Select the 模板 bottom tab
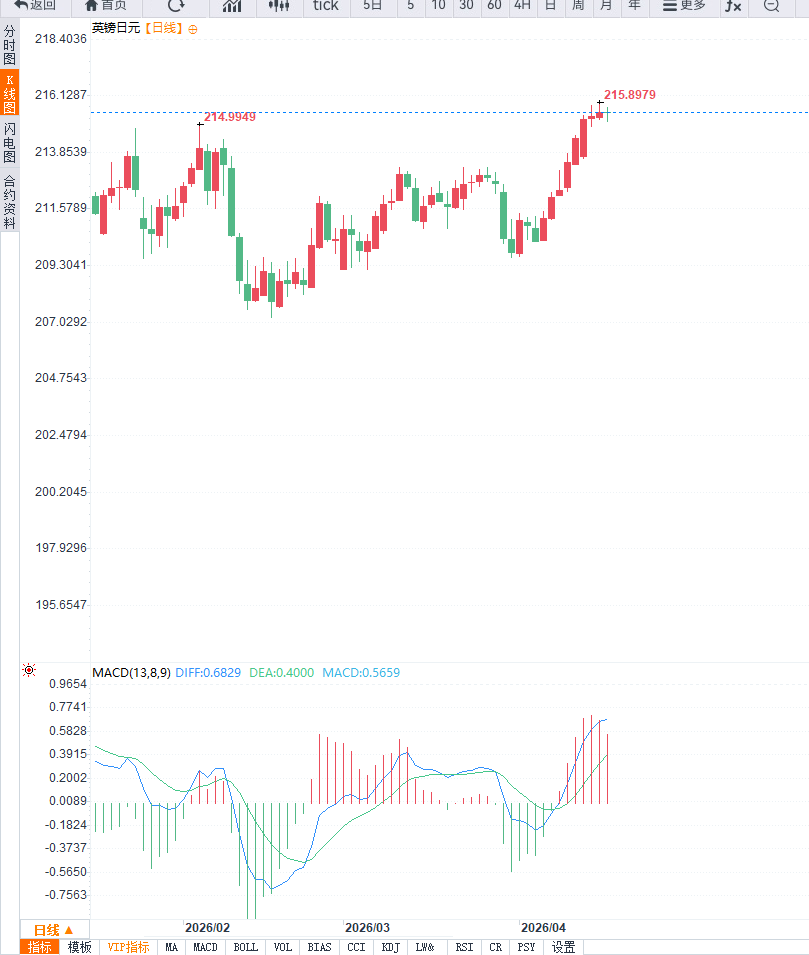The image size is (809, 955). [79, 947]
